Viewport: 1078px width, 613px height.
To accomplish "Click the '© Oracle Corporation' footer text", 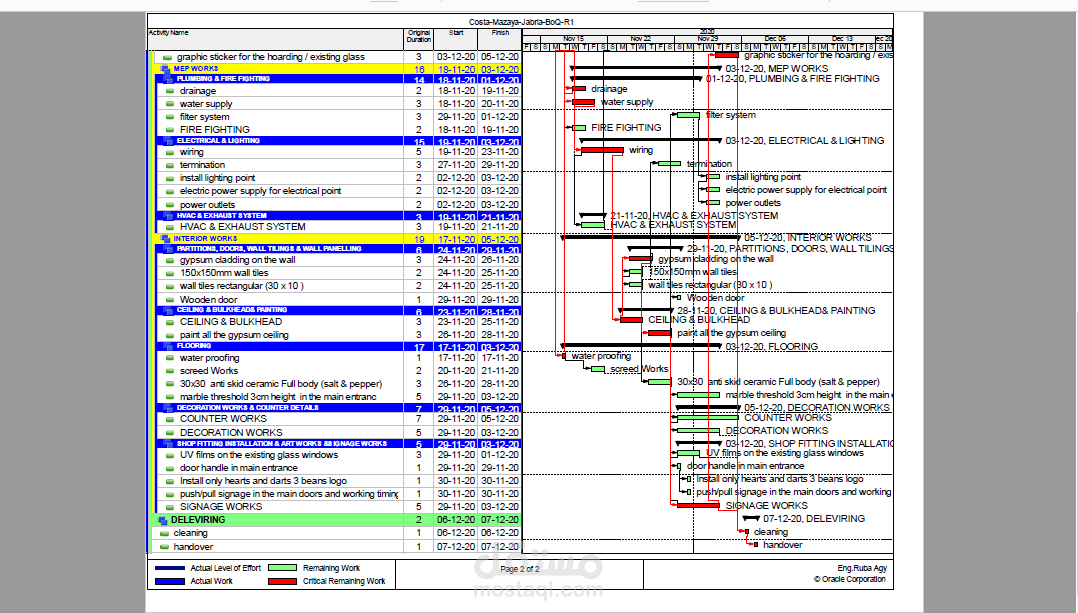I will [850, 579].
